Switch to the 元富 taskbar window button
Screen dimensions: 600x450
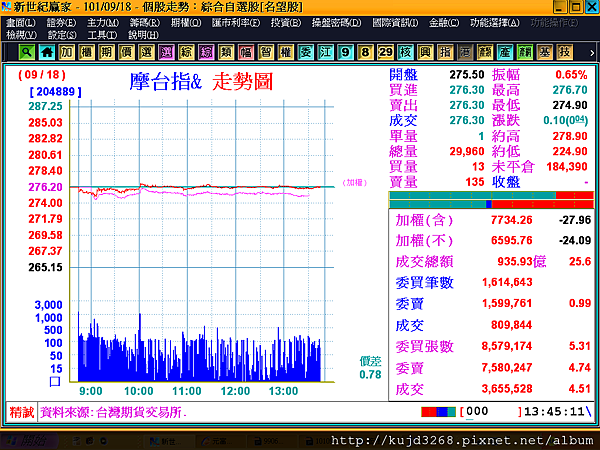(x=219, y=441)
